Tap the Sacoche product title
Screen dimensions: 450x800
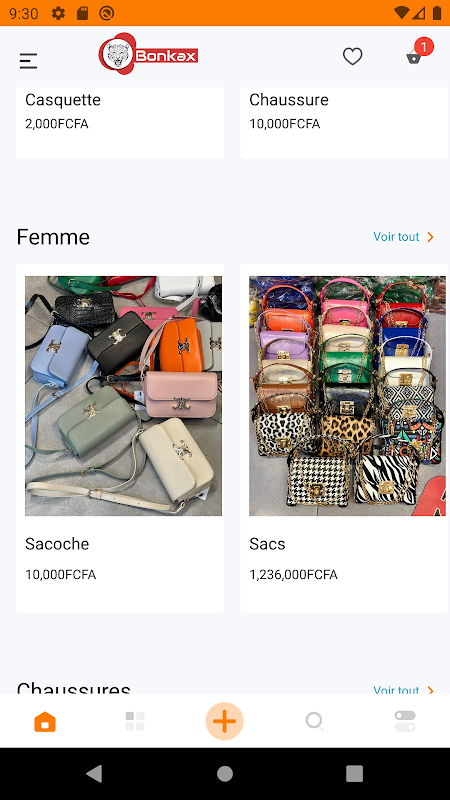coord(57,544)
